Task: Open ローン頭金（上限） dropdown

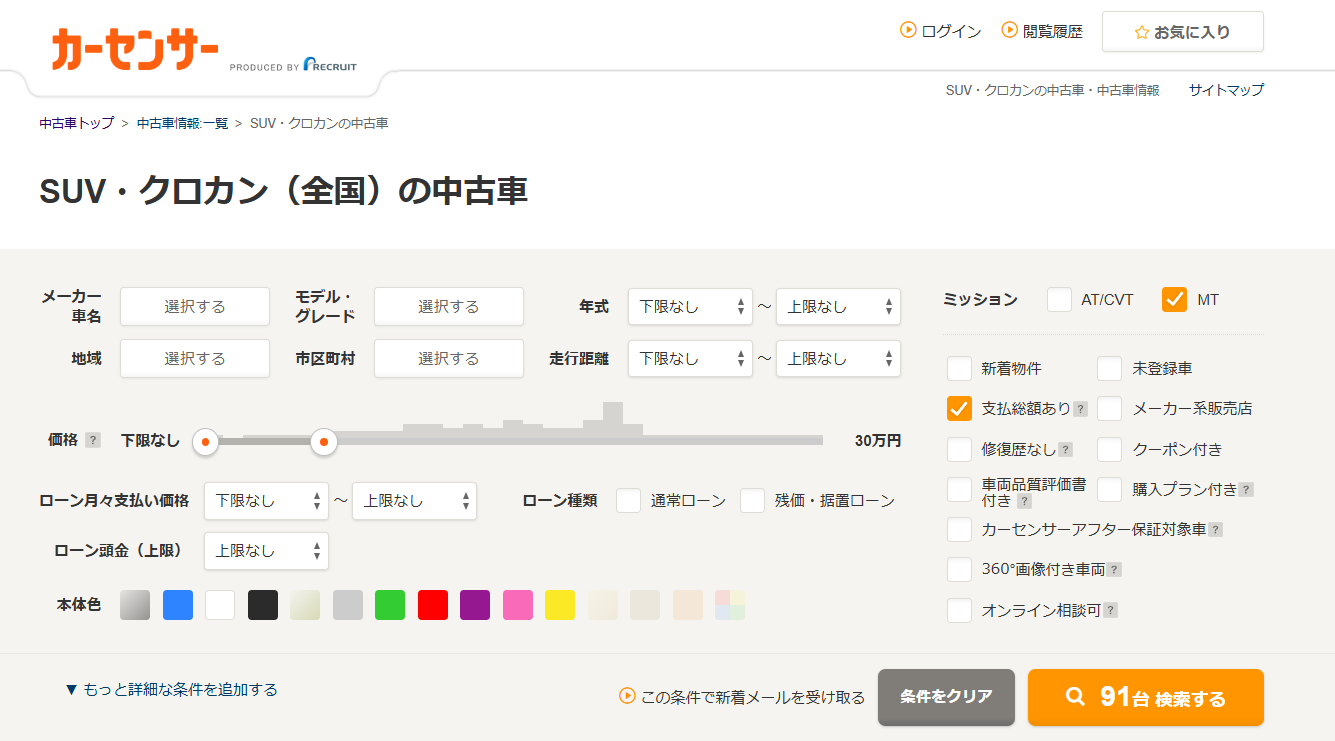Action: pos(266,551)
